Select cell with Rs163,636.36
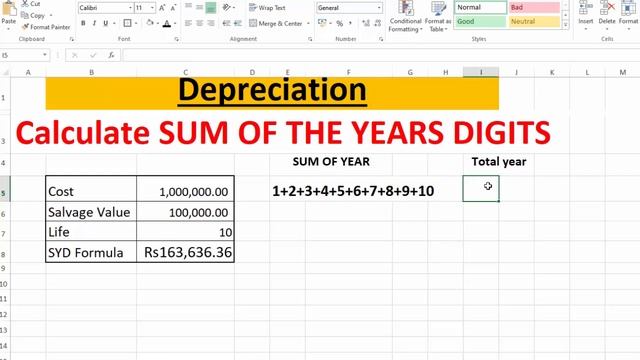The width and height of the screenshot is (640, 360). click(185, 252)
